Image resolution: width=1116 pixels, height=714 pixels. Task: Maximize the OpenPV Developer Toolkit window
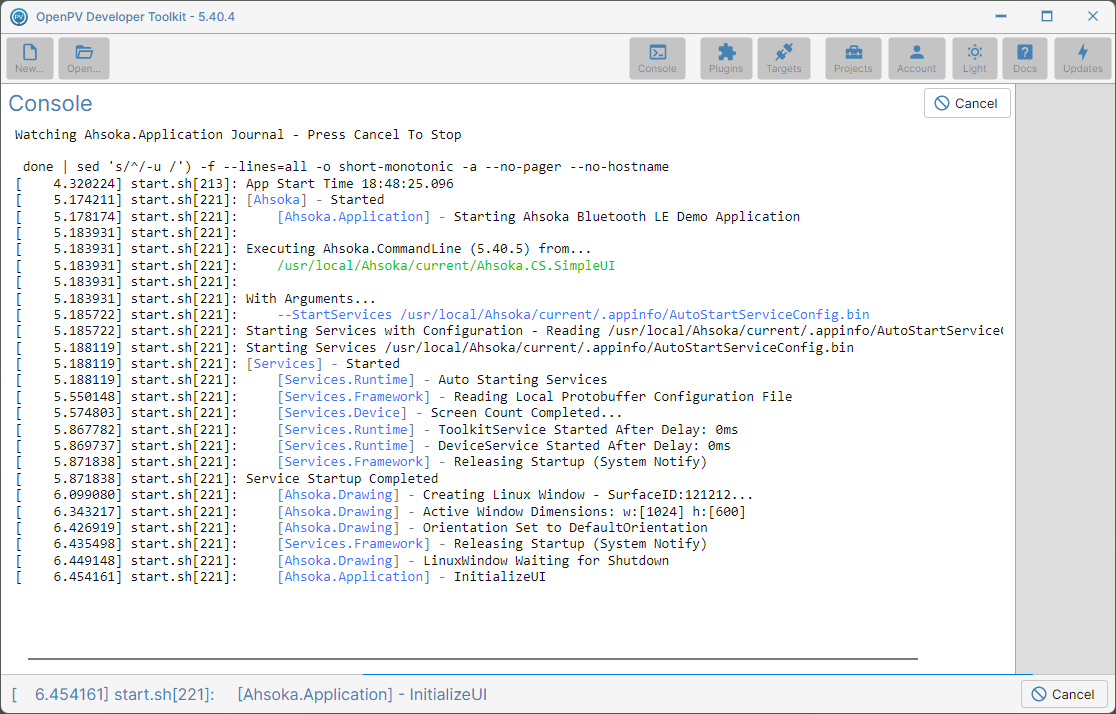tap(1046, 16)
